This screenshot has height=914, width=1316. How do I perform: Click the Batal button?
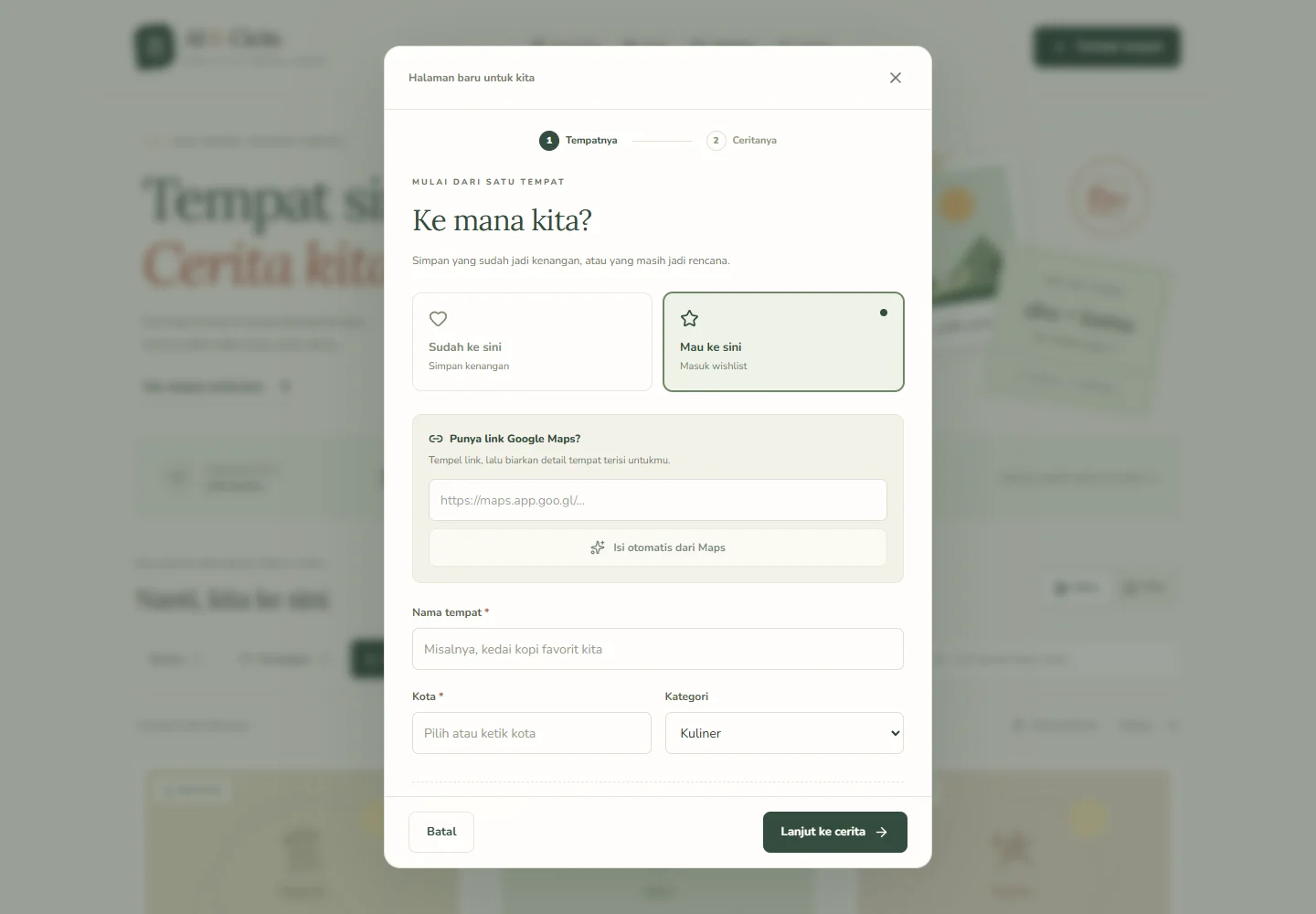click(x=441, y=832)
